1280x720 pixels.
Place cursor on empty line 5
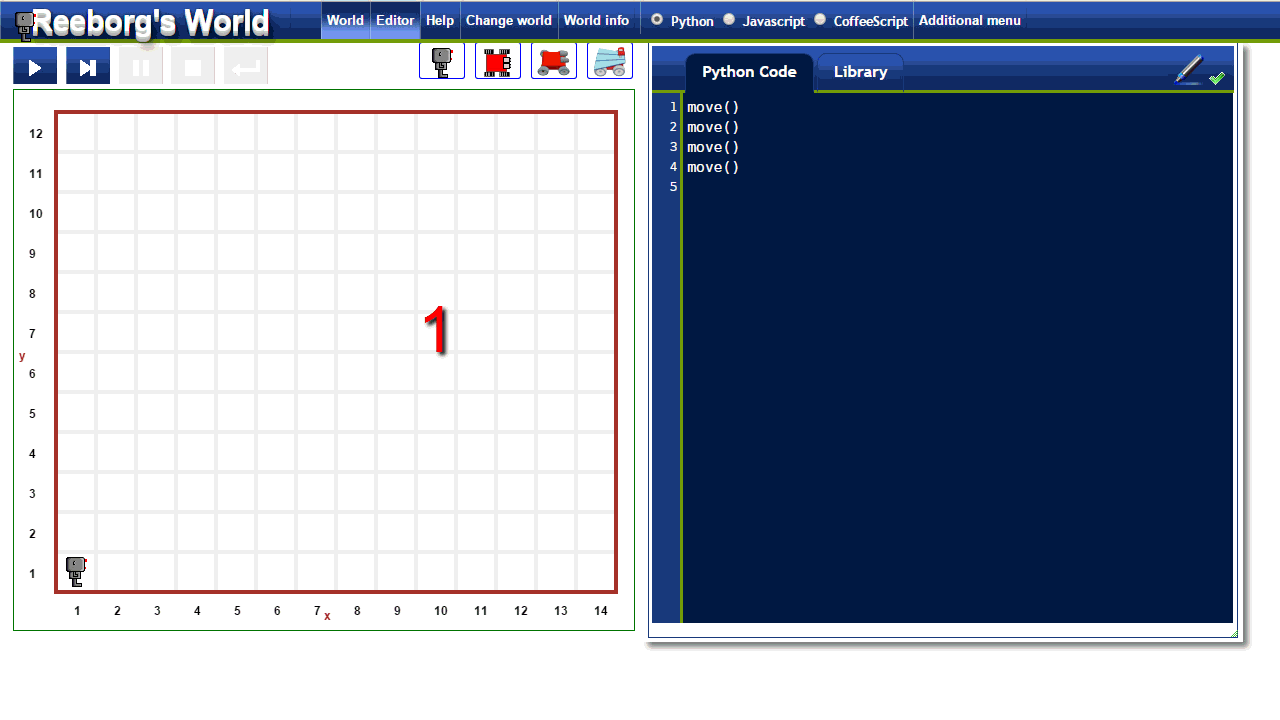(958, 187)
